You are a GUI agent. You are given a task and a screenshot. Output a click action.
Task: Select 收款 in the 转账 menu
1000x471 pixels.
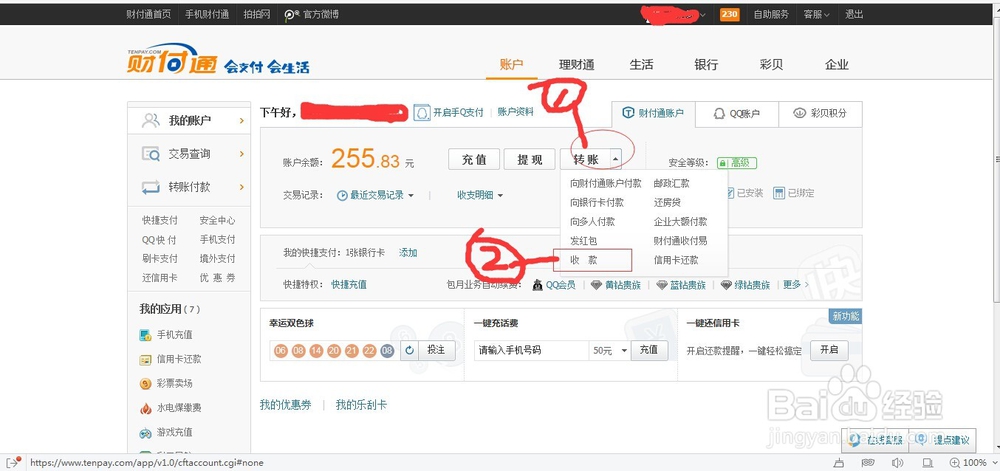click(x=584, y=260)
